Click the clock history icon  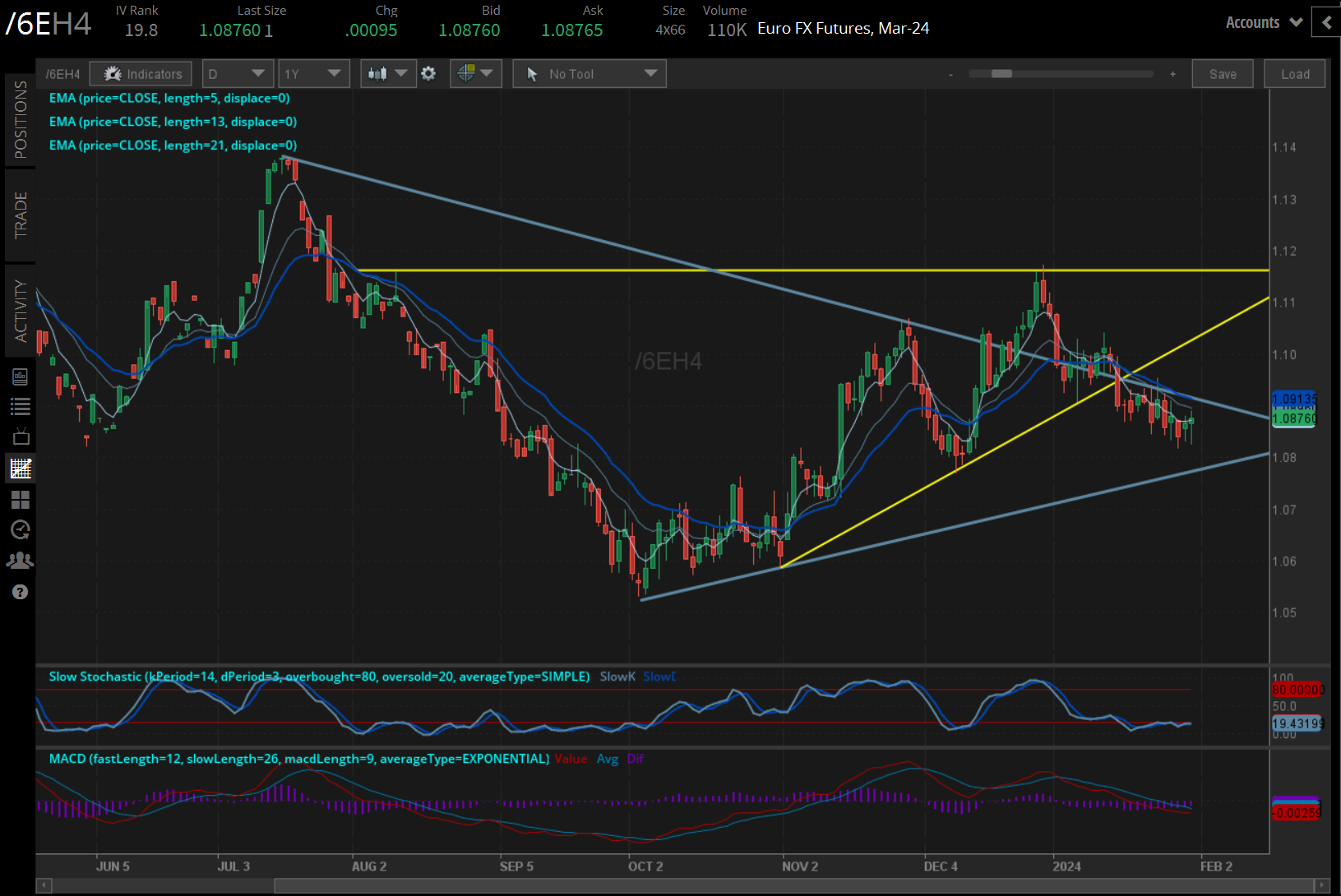[20, 529]
